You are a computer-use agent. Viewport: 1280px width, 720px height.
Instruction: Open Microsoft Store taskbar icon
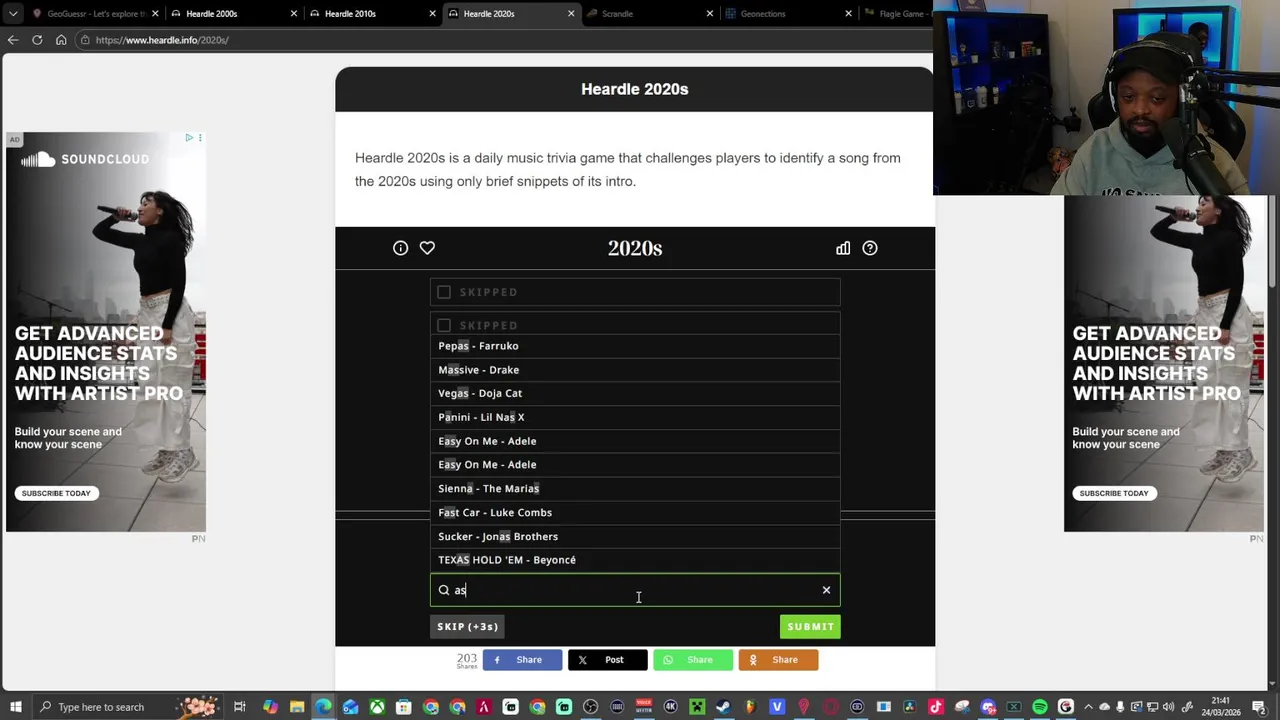tap(404, 707)
